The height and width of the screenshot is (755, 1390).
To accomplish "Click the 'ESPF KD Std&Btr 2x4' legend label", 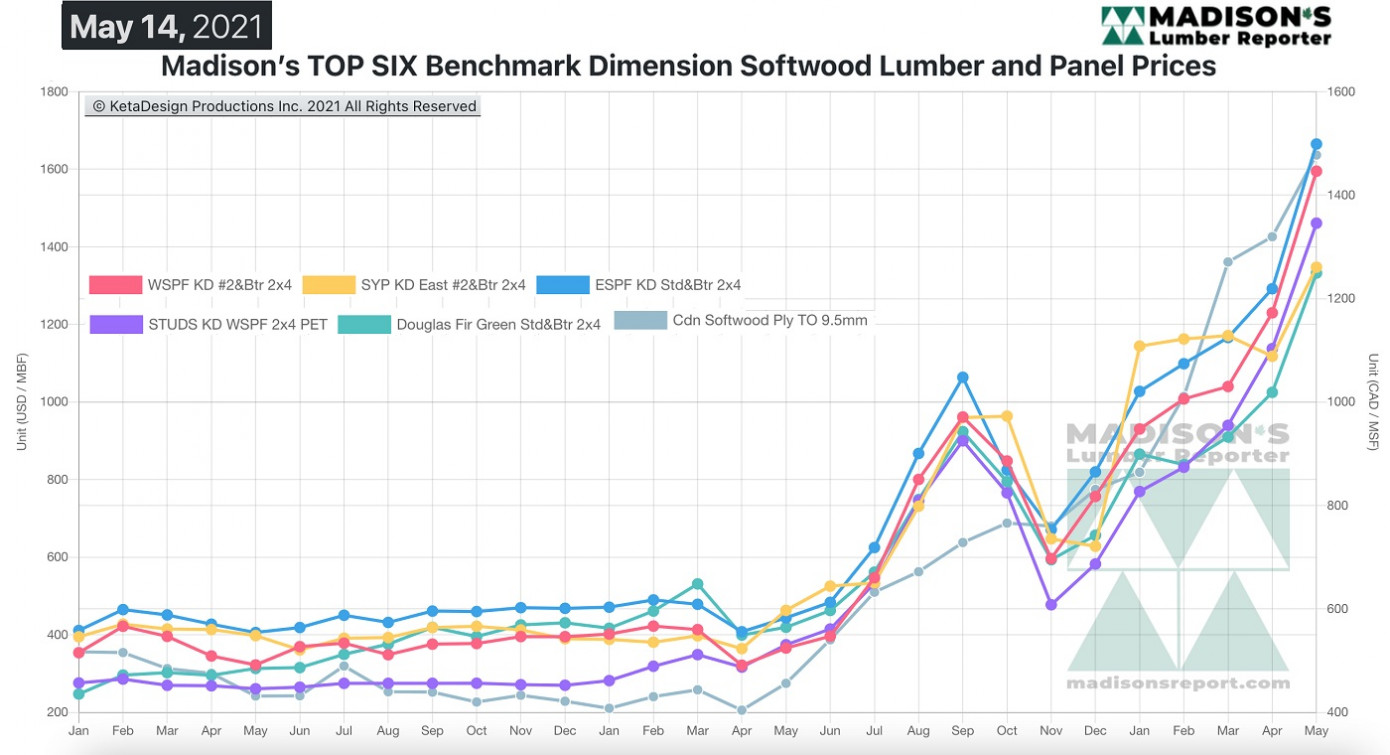I will (x=668, y=285).
